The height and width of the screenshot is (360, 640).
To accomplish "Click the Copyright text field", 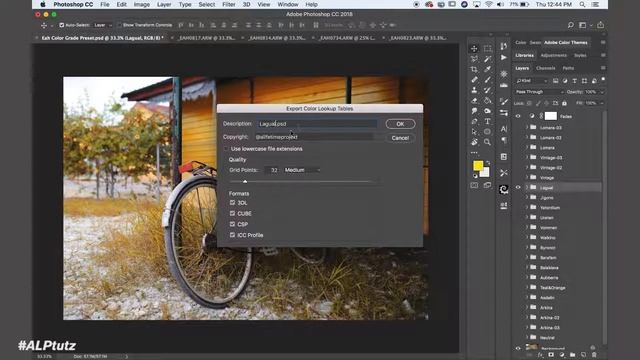I will pyautogui.click(x=314, y=137).
